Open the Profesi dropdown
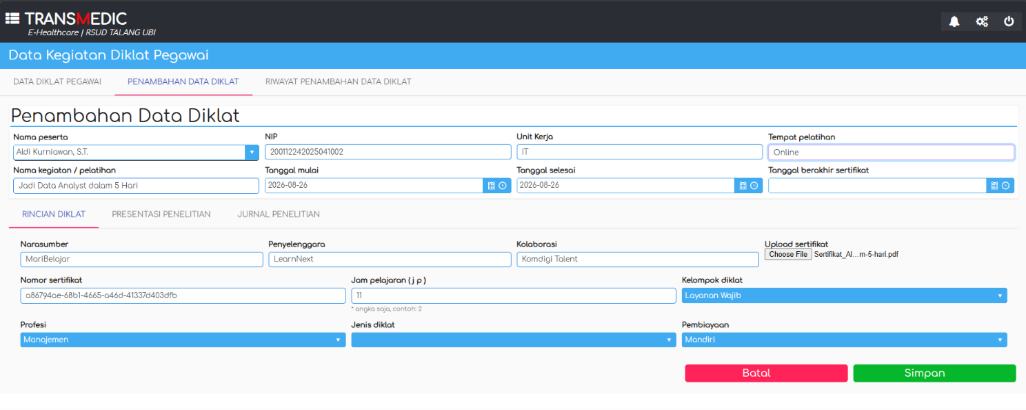Screen dimensions: 1026x410 (x=183, y=340)
